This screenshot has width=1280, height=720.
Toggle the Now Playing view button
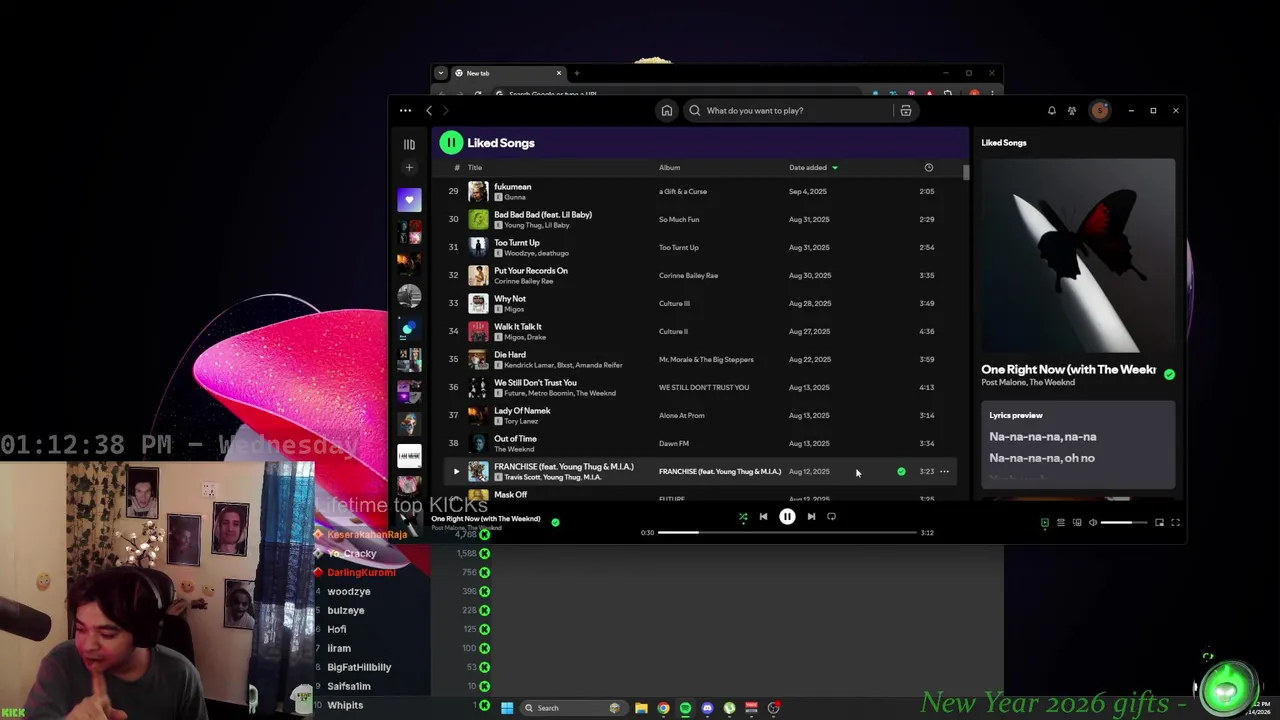1045,523
